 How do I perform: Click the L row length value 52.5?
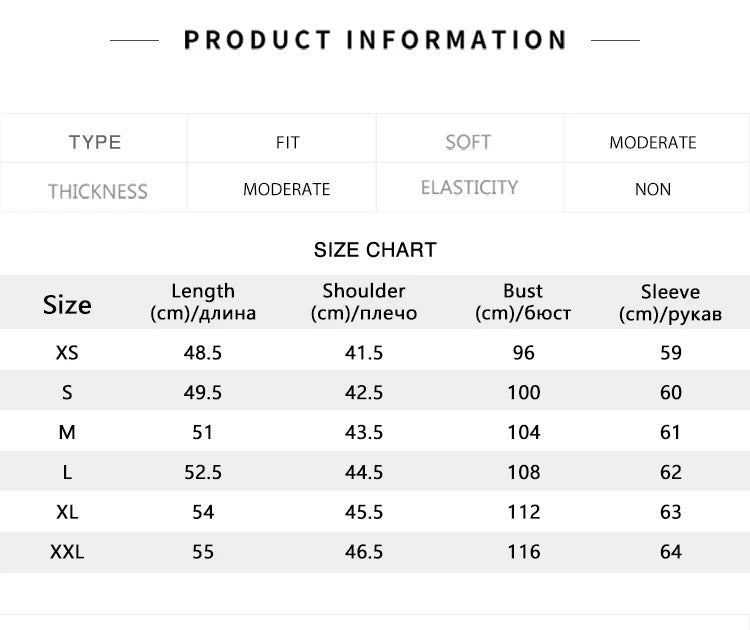tap(203, 472)
